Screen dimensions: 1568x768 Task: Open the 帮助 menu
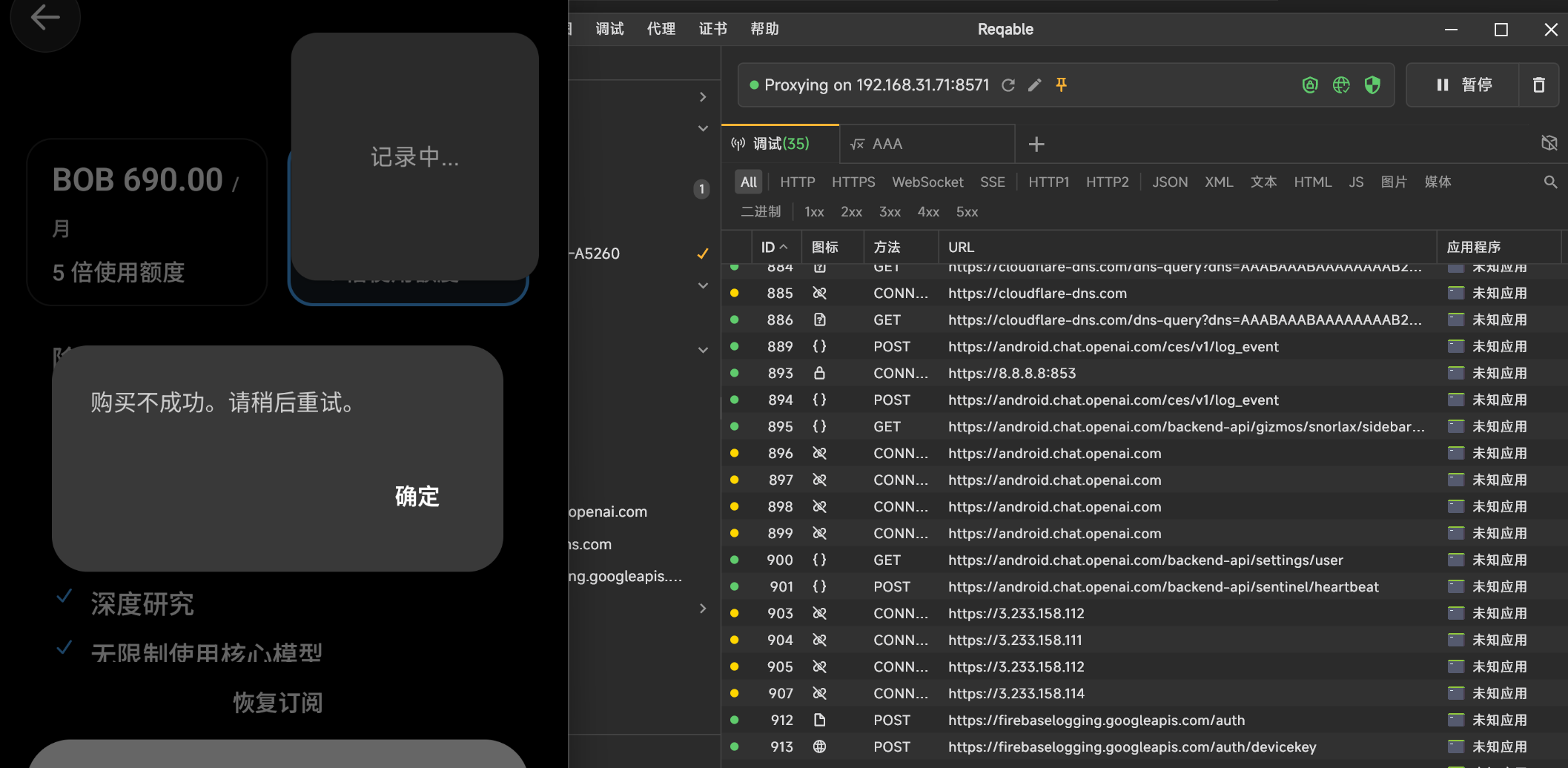pos(764,29)
